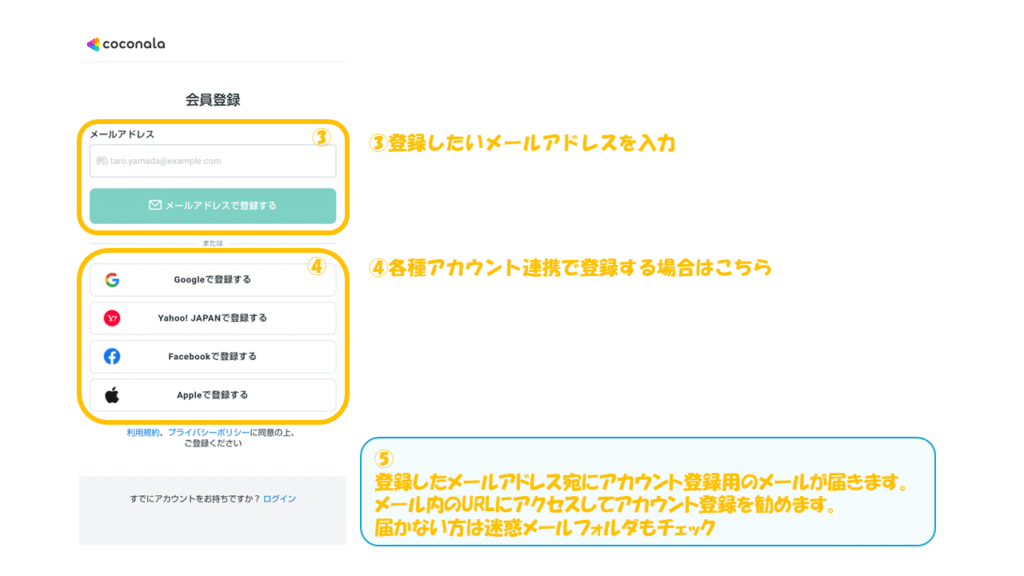Choose Googleで登録する
1024x576 pixels.
pyautogui.click(x=212, y=280)
